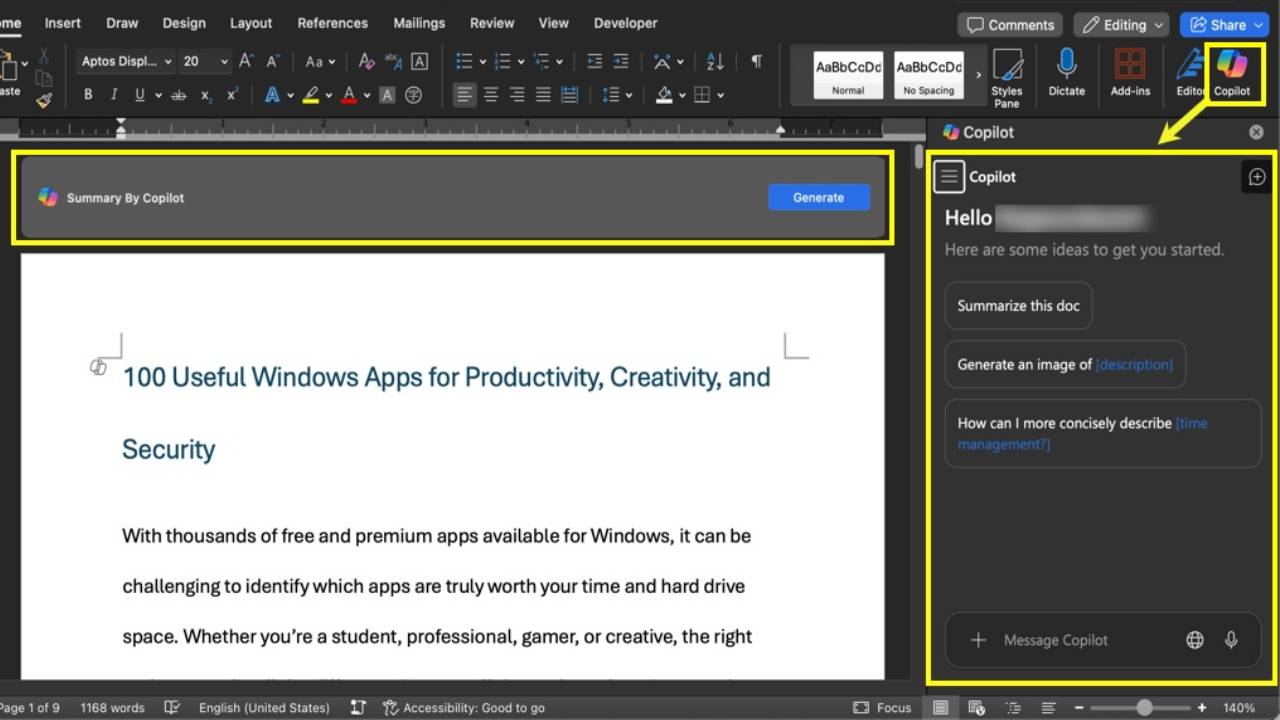The width and height of the screenshot is (1280, 720).
Task: Increase font size with larger A
Action: (247, 61)
